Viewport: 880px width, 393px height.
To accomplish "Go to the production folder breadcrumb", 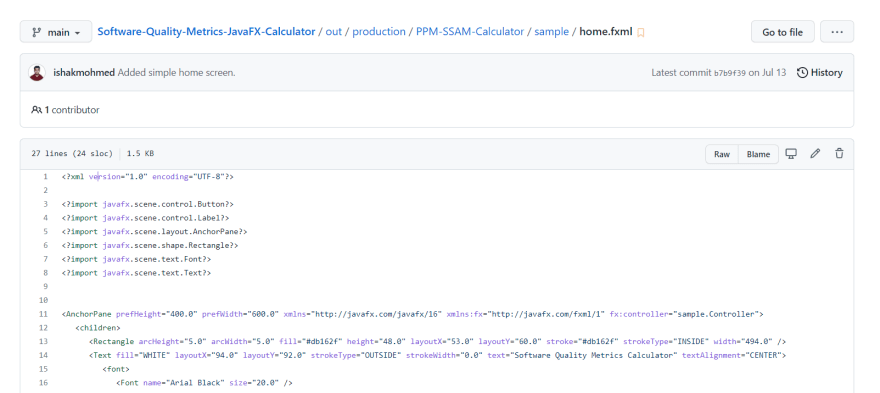I will tap(379, 31).
